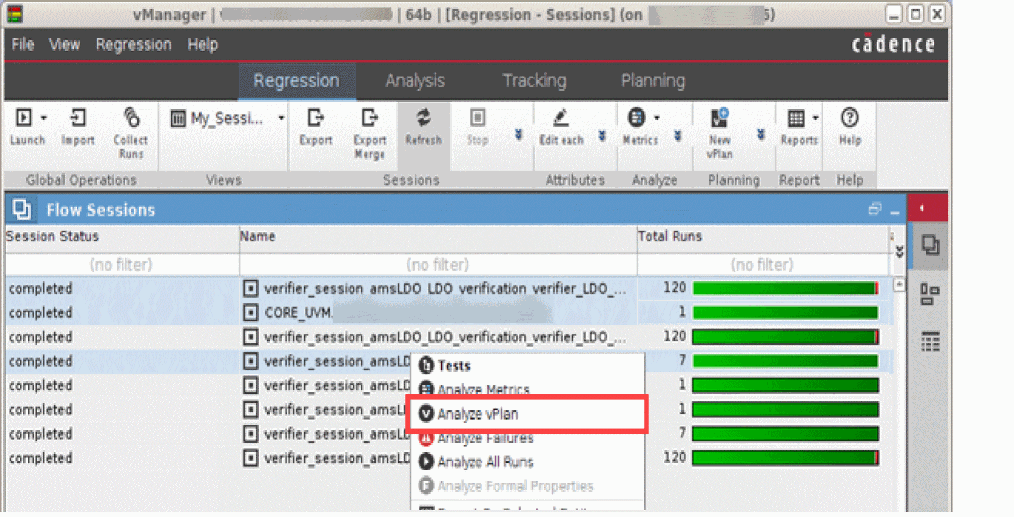Click the vManager application title icon
The width and height of the screenshot is (1014, 517).
pyautogui.click(x=14, y=14)
